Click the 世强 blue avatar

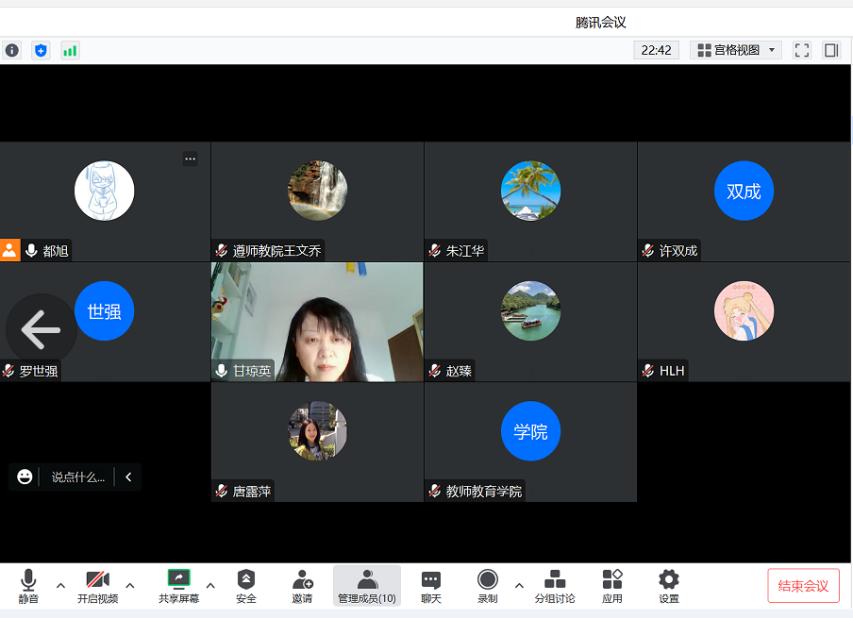click(x=104, y=311)
